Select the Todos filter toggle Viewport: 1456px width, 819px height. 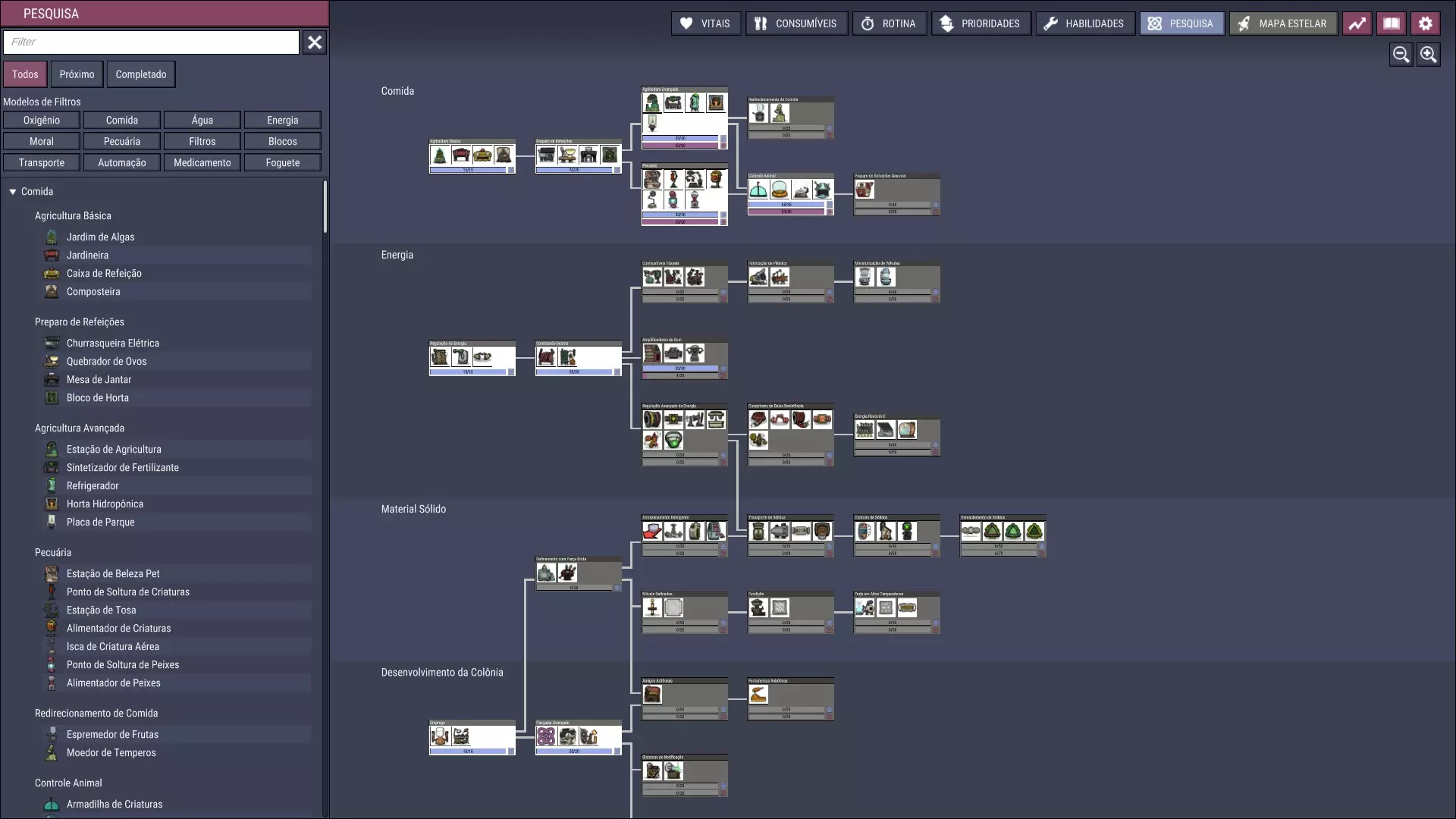coord(25,74)
